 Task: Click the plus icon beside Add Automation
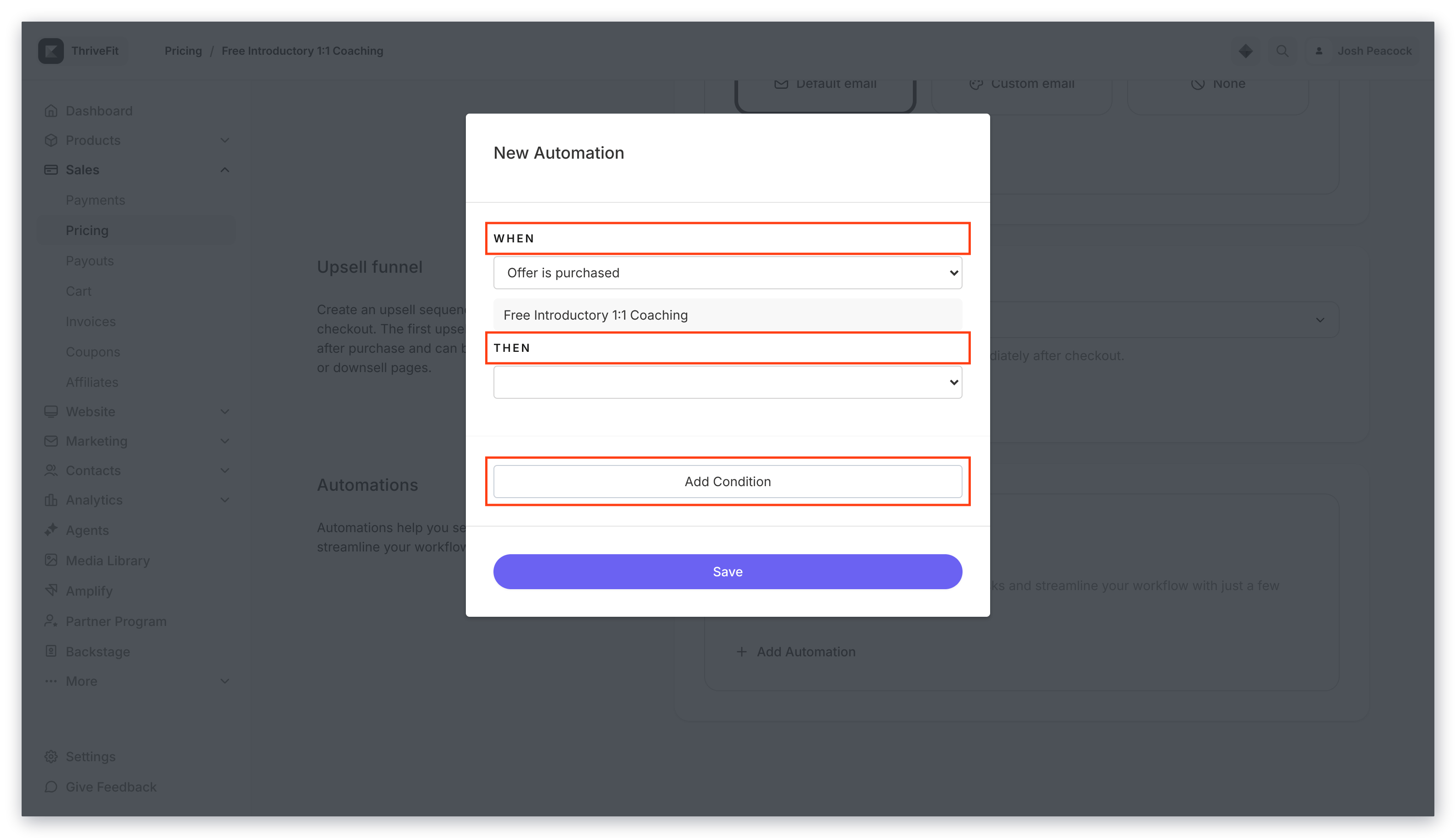(x=741, y=652)
